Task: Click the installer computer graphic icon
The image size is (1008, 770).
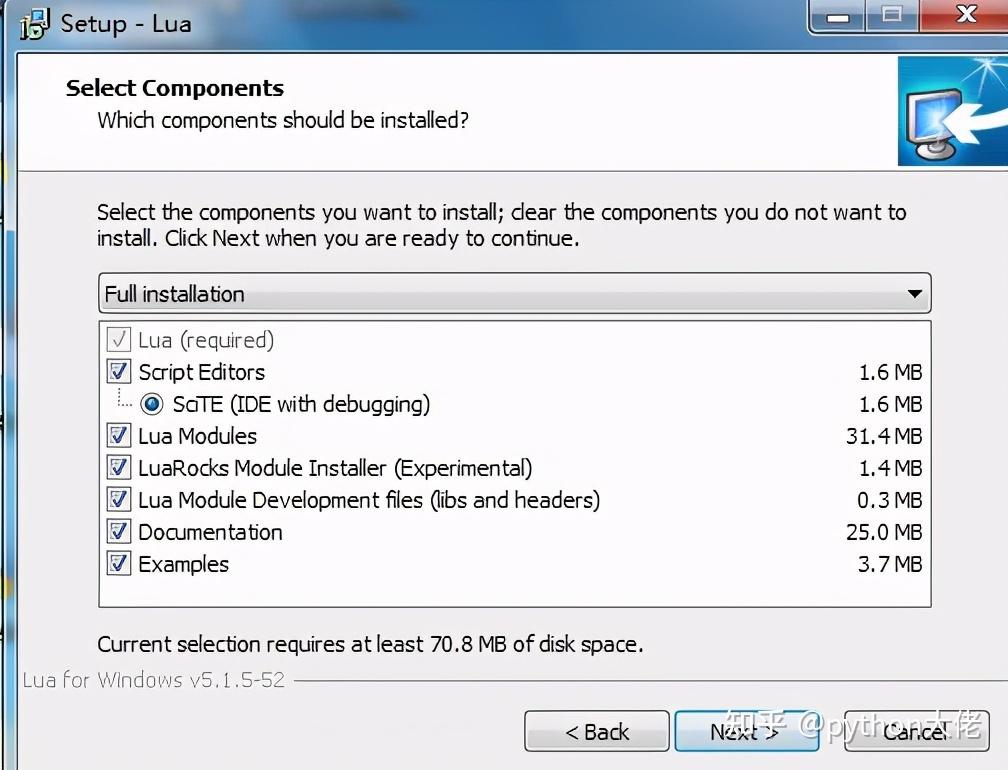Action: pyautogui.click(x=950, y=112)
